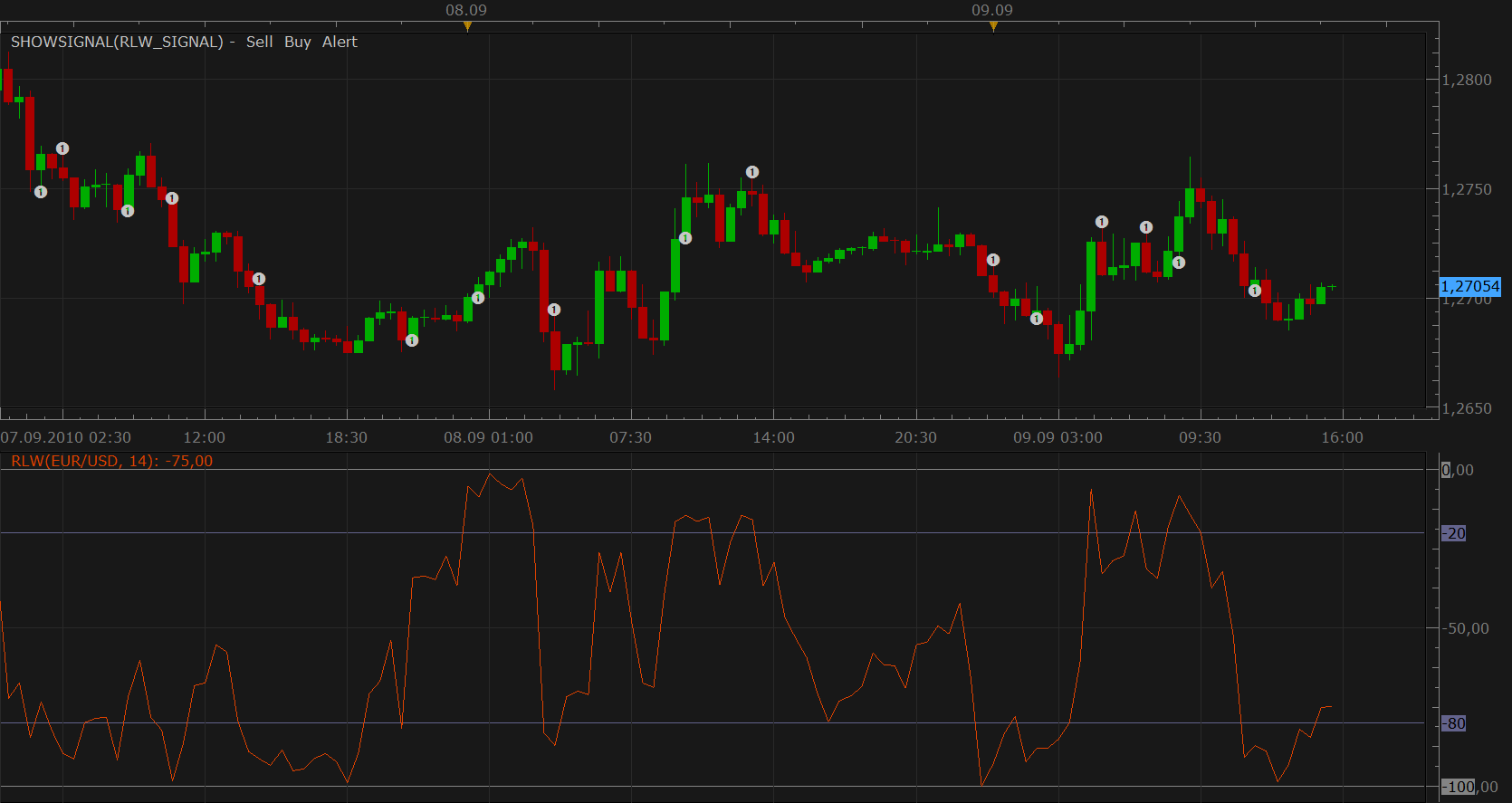
Task: Select the lowest signal marker before 08.09 01:00
Action: pos(412,340)
